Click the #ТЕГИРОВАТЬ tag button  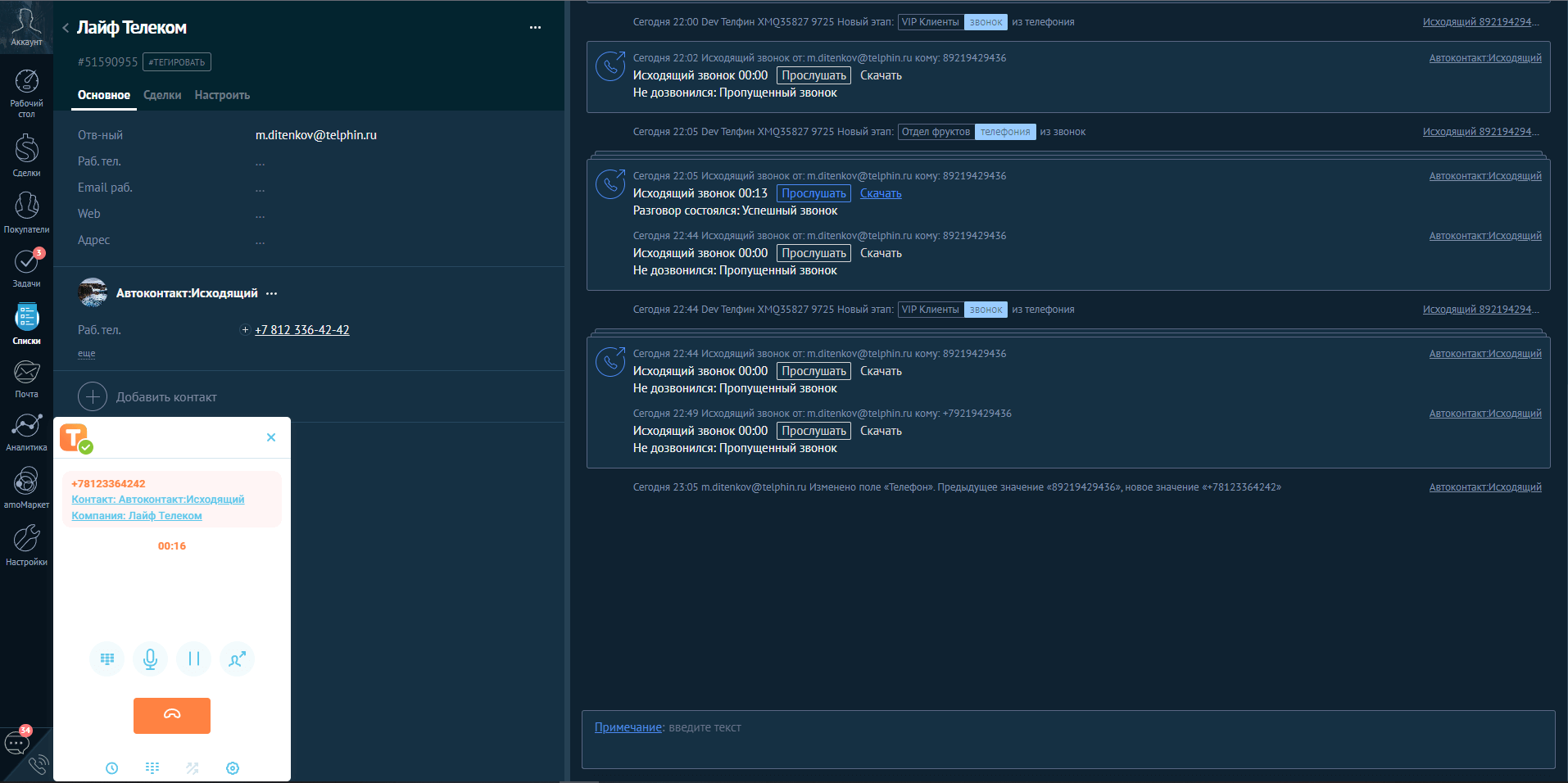(177, 62)
